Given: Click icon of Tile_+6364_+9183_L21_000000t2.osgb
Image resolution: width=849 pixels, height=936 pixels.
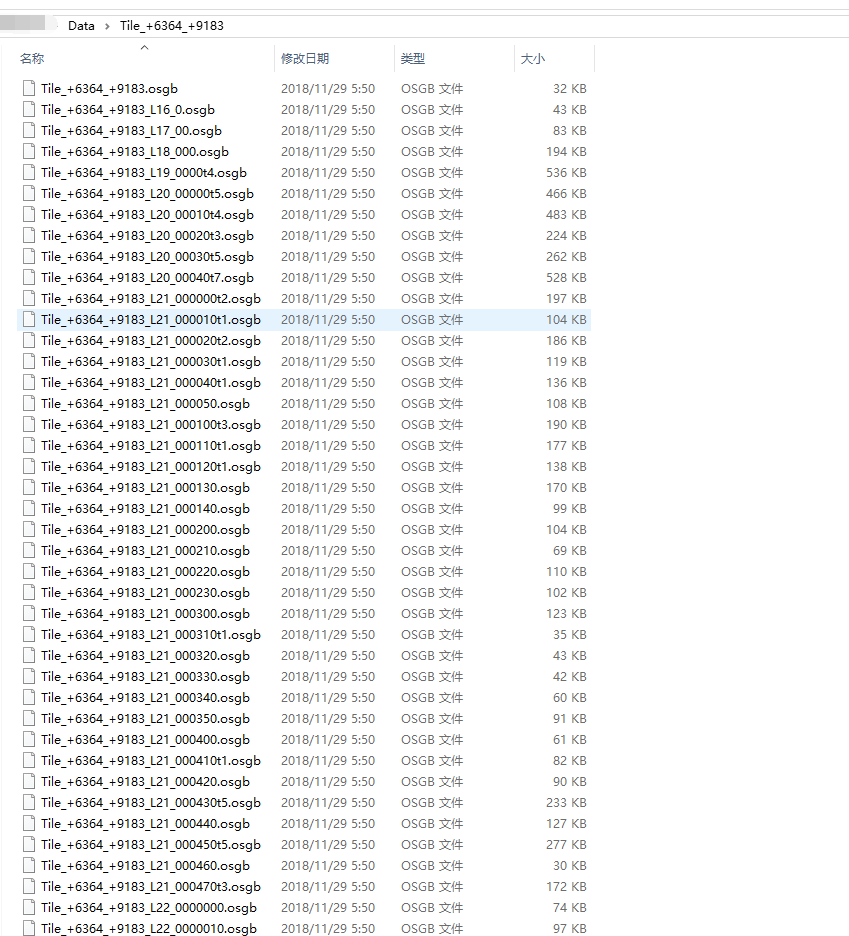Looking at the screenshot, I should pos(29,298).
